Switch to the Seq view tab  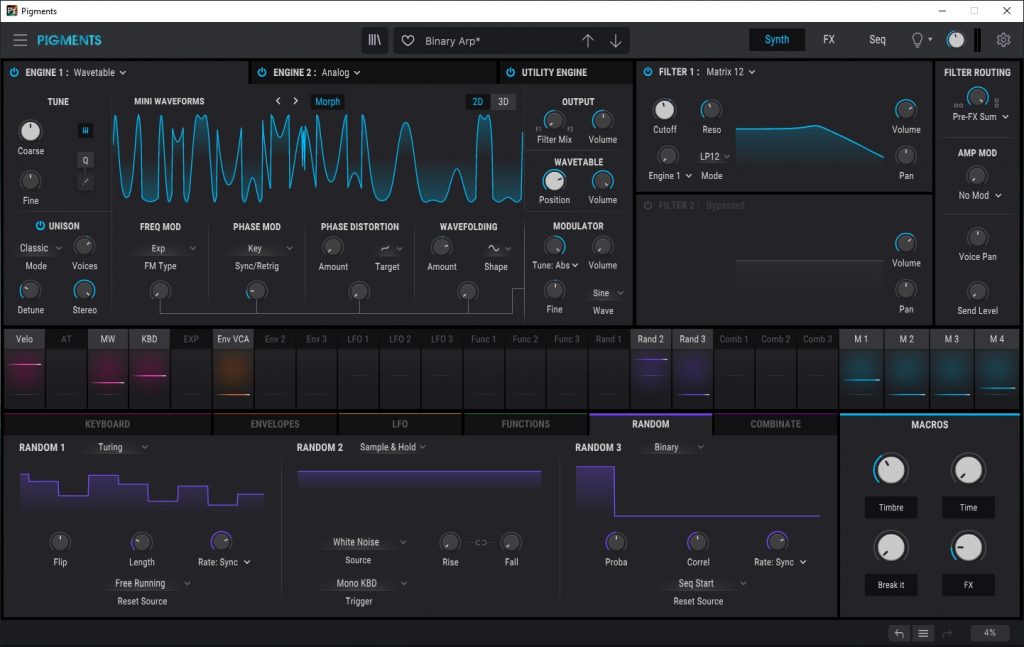877,40
